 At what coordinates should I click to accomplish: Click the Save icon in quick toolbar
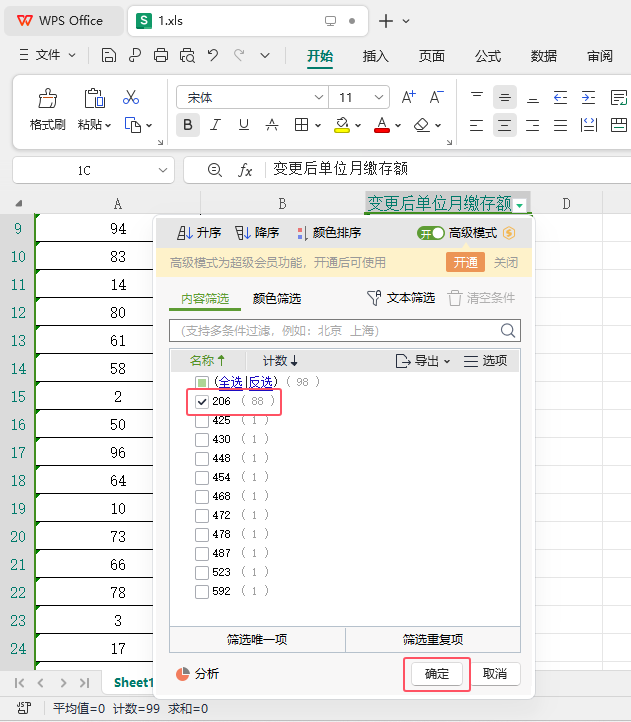pyautogui.click(x=108, y=56)
